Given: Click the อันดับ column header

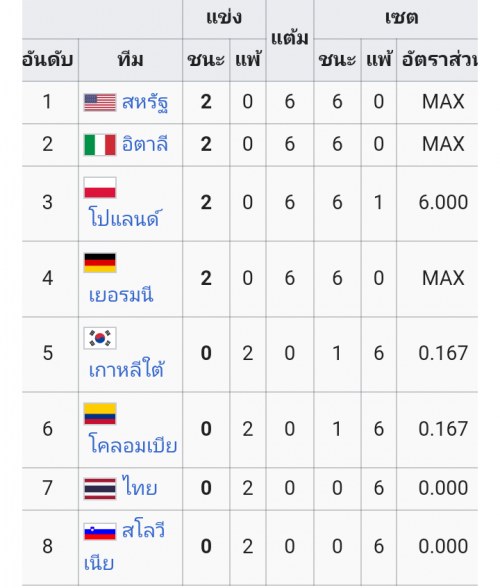Looking at the screenshot, I should [x=48, y=60].
